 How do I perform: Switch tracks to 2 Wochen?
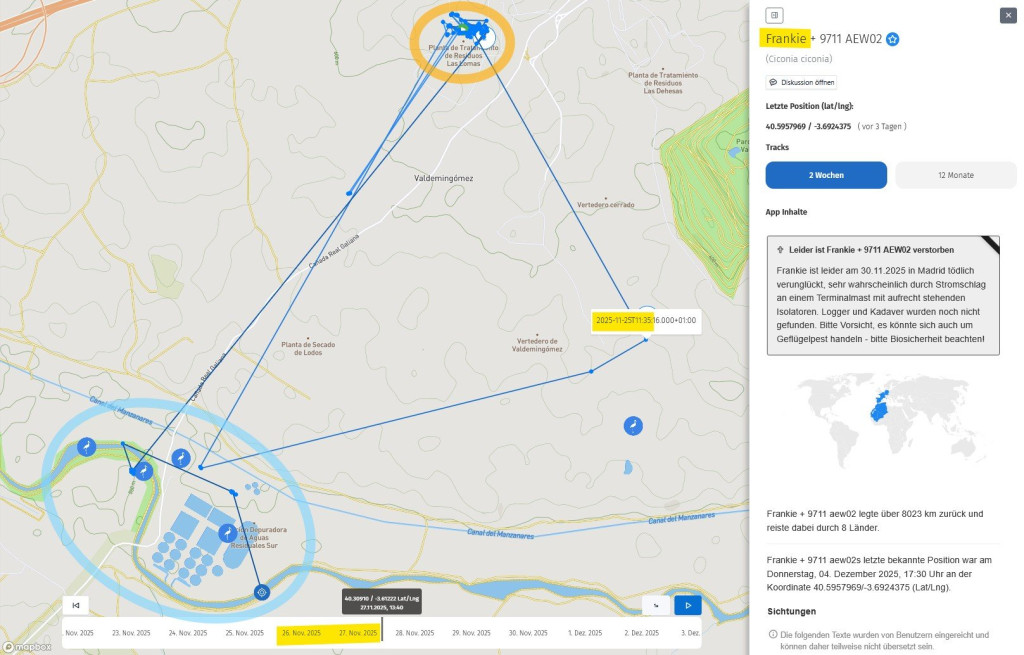tap(826, 175)
